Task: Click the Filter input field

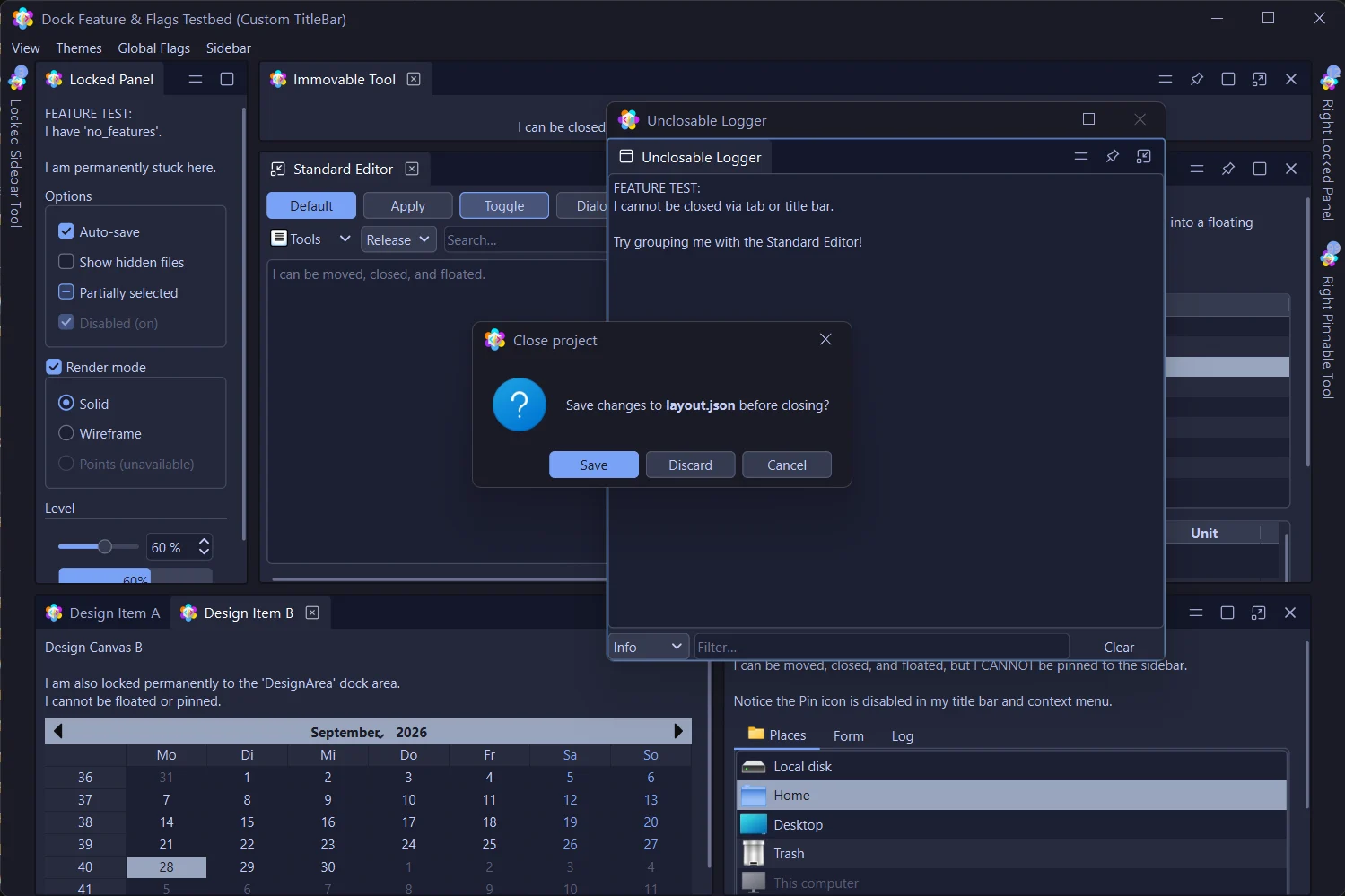Action: click(x=882, y=647)
